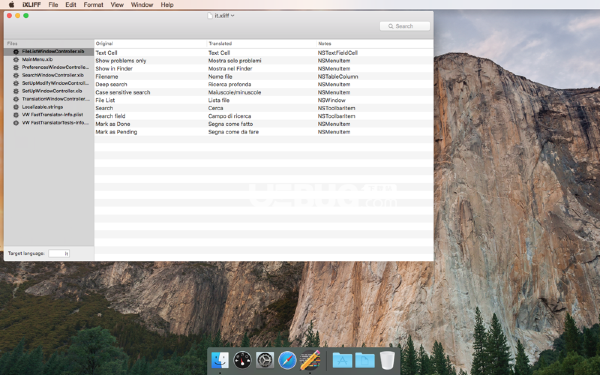Click the gear icon beside MainMenu.xib
This screenshot has width=600, height=375.
(x=16, y=60)
